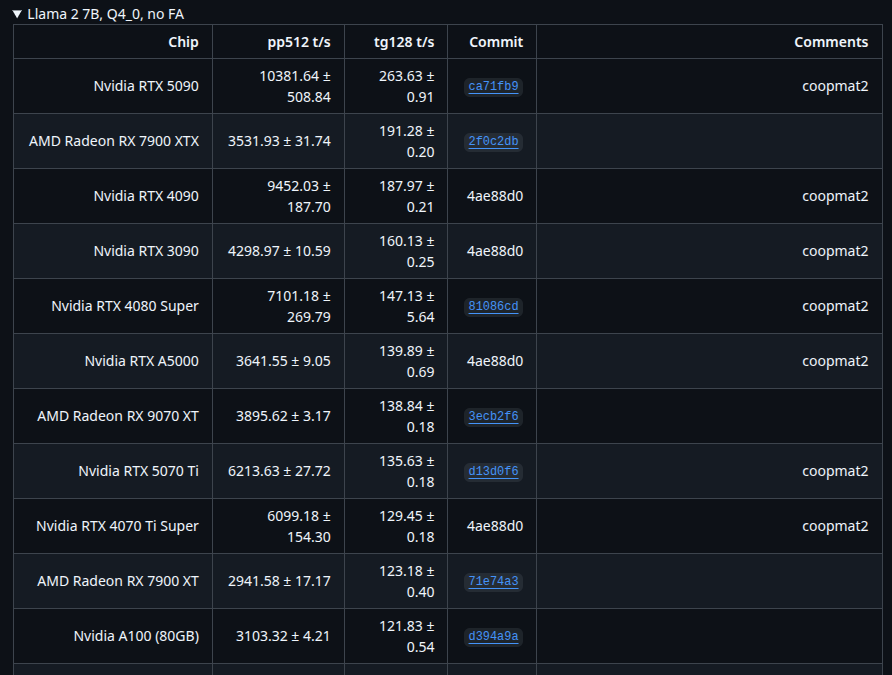
Task: Click the 4ae88d0 commit in RTX 3090 row
Action: pyautogui.click(x=495, y=251)
